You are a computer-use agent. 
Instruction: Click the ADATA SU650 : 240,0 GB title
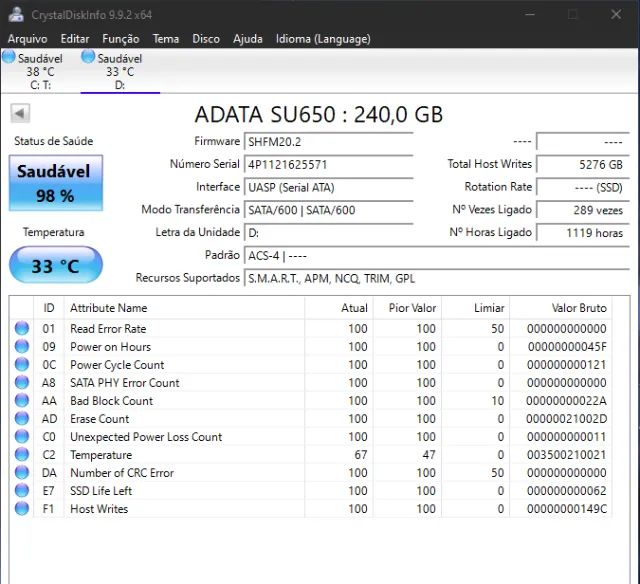(319, 114)
